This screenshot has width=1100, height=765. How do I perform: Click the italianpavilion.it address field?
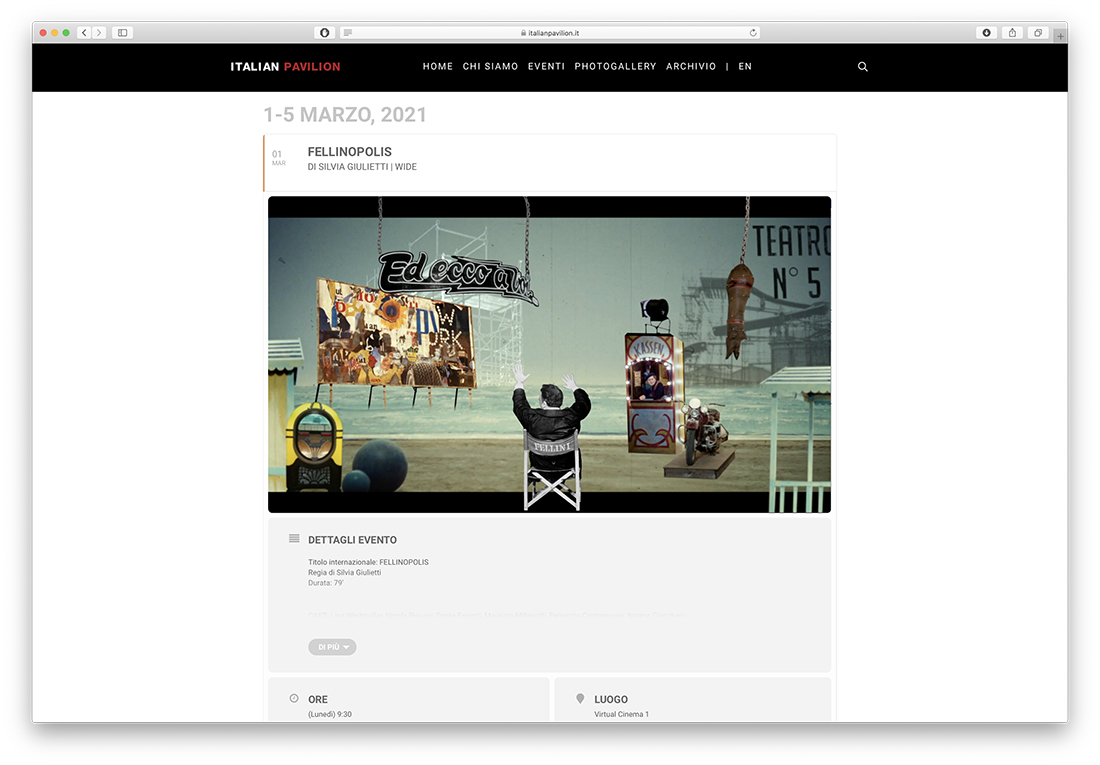click(550, 33)
